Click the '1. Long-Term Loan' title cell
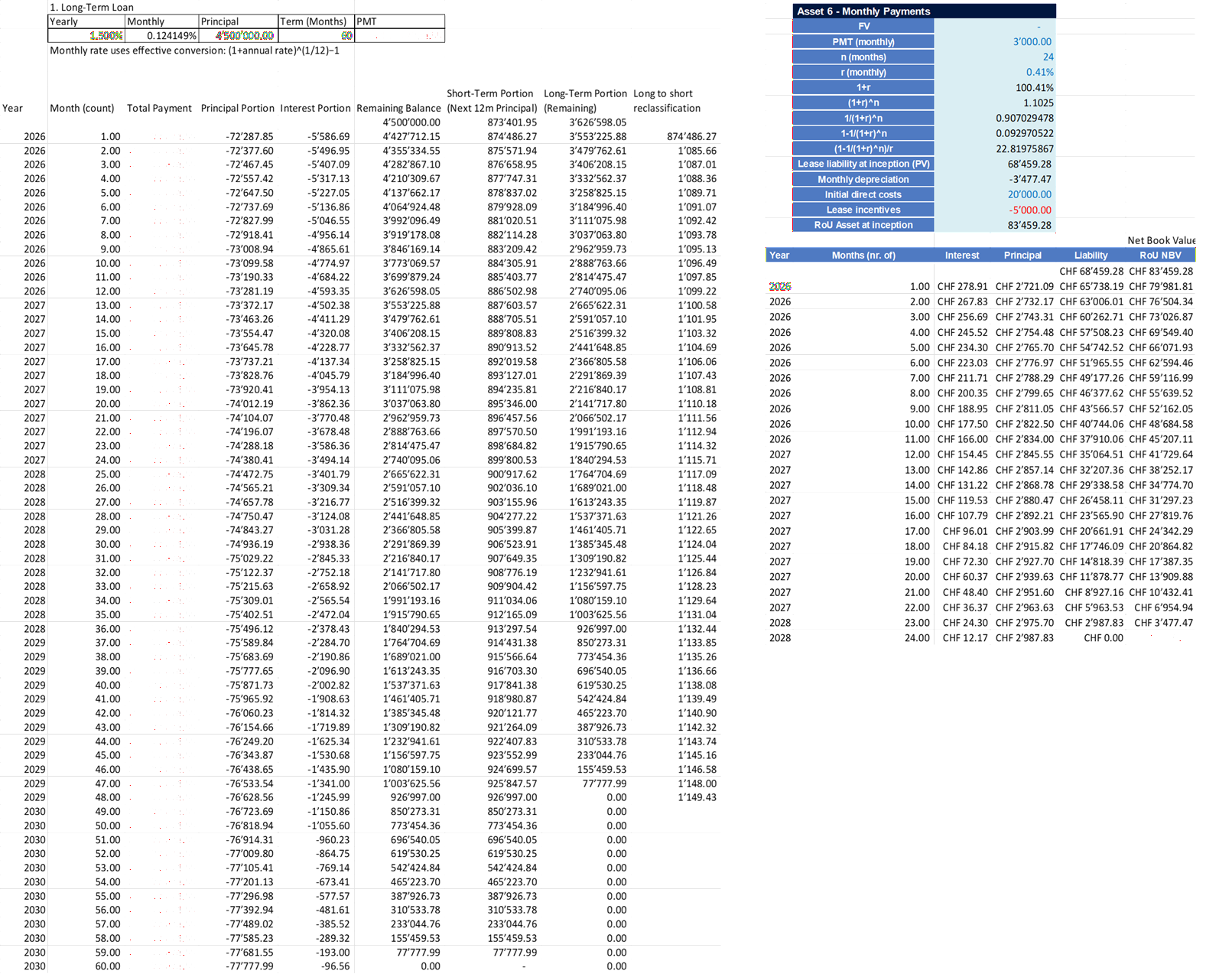The height and width of the screenshot is (974, 1232). [92, 7]
